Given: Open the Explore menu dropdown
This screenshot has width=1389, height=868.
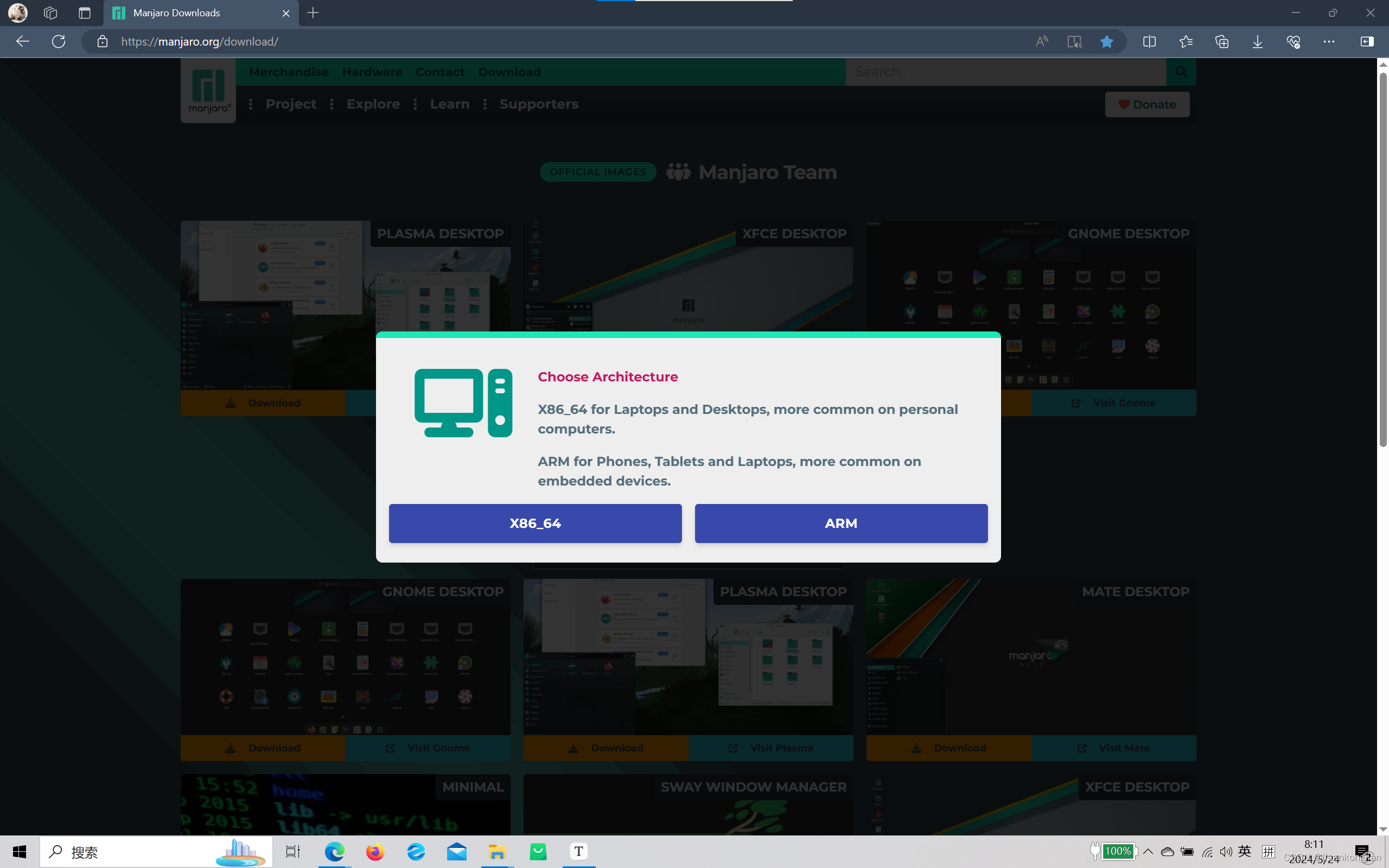Looking at the screenshot, I should (373, 104).
